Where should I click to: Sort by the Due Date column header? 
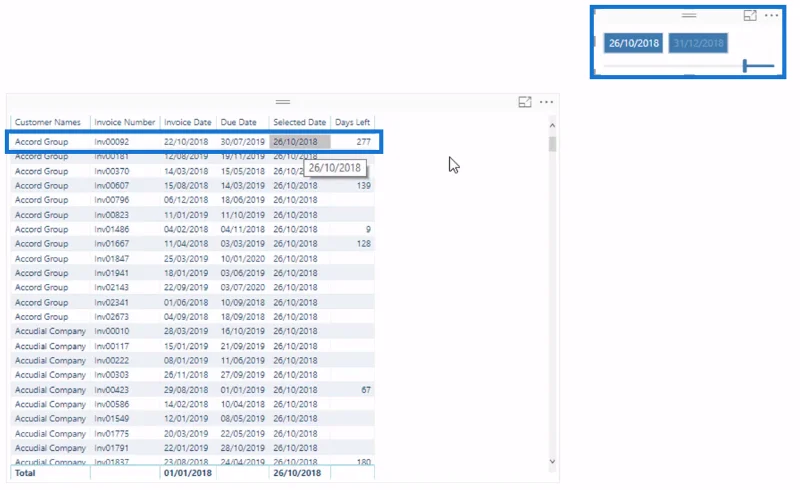238,122
